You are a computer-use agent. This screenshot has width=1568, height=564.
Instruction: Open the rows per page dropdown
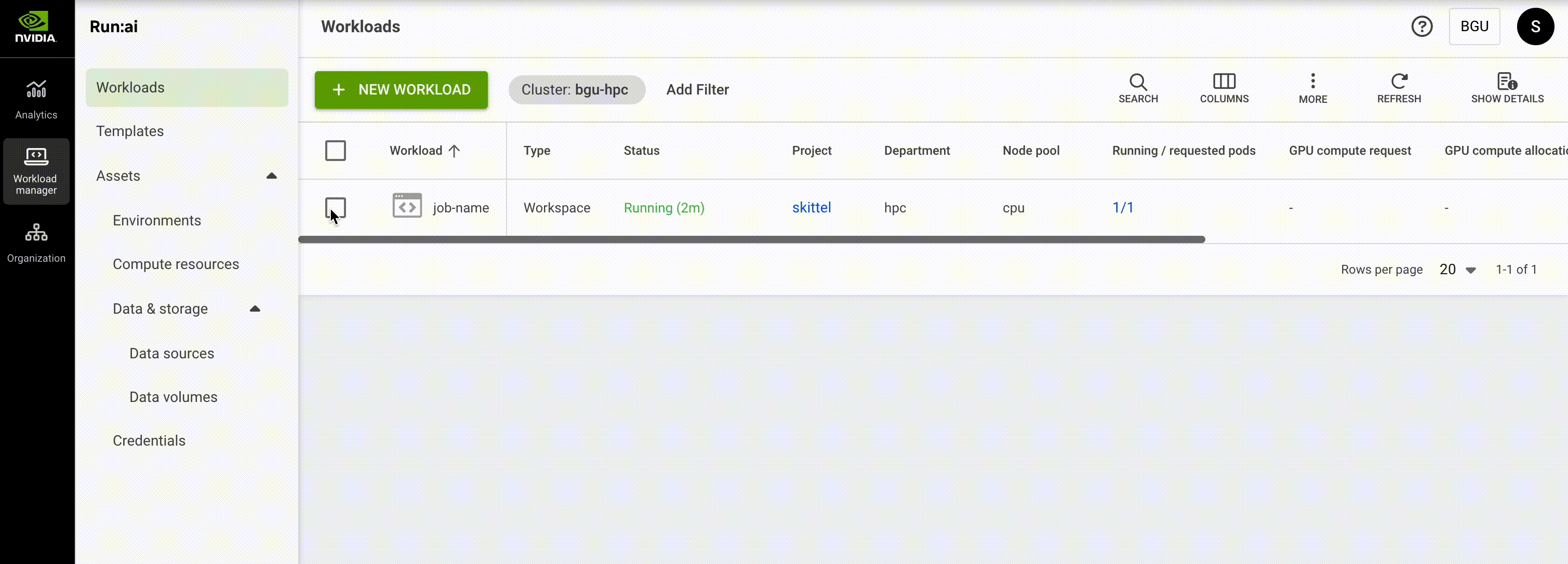coord(1458,270)
